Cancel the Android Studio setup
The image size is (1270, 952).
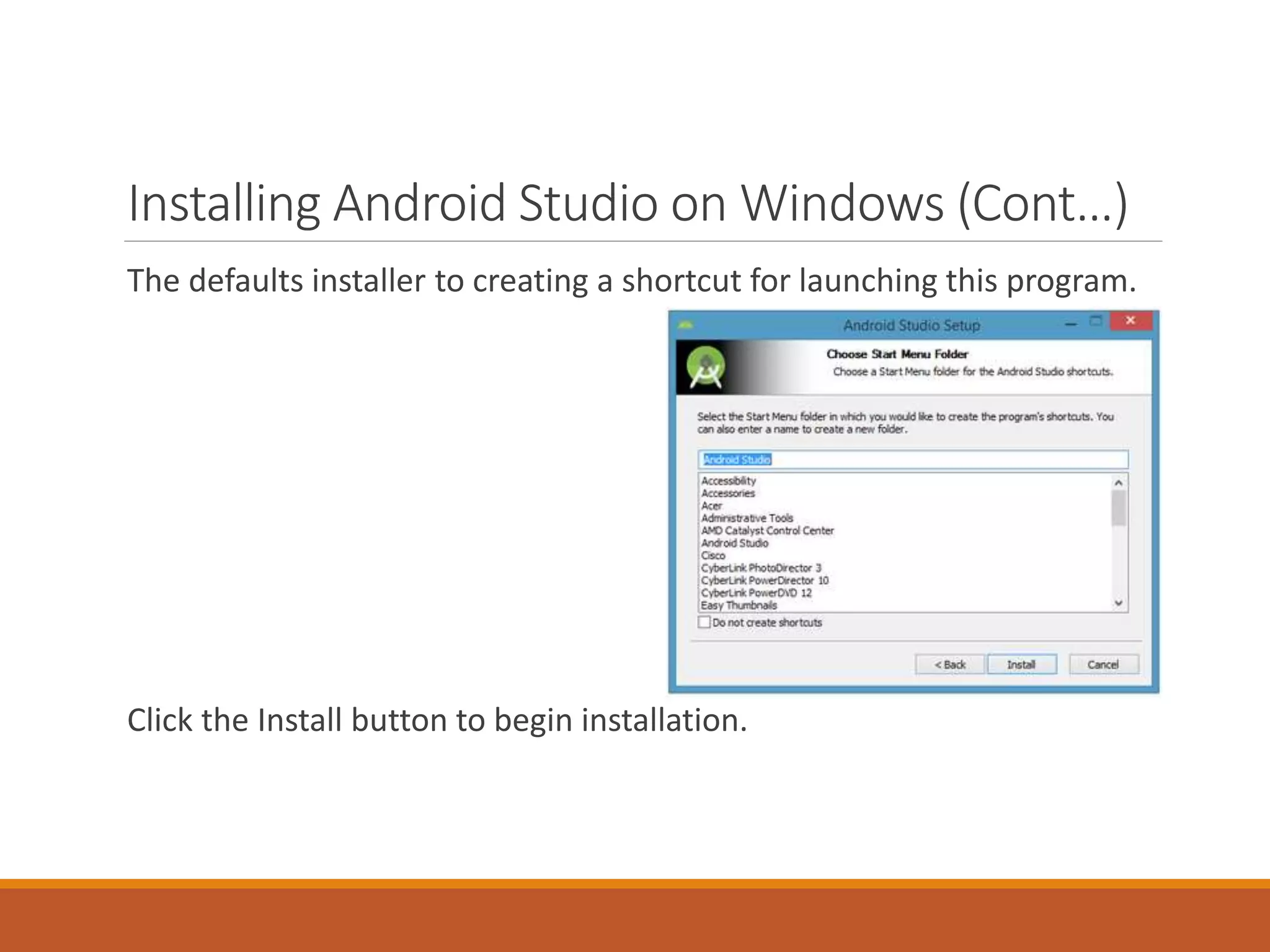click(x=1104, y=664)
